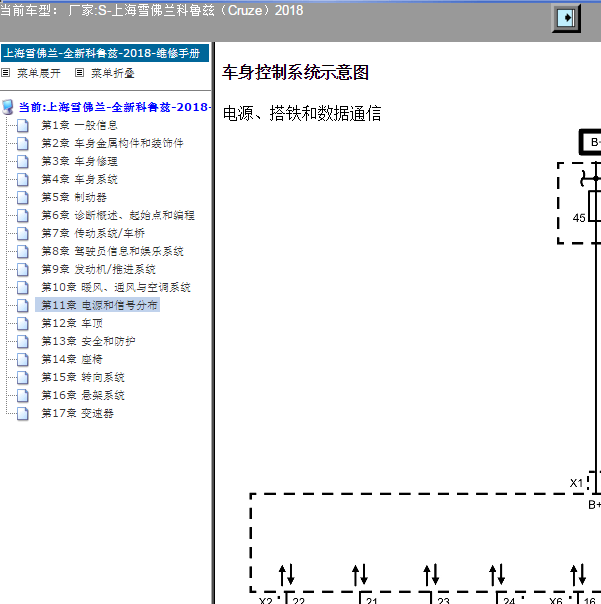Click the page icon of 第2章
The image size is (601, 604).
(23, 144)
